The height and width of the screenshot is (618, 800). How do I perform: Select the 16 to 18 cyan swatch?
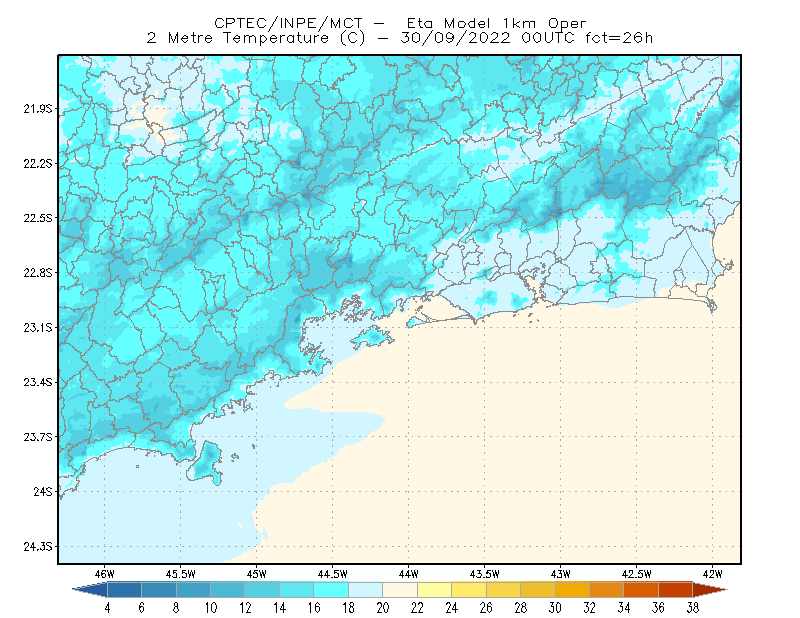[331, 590]
